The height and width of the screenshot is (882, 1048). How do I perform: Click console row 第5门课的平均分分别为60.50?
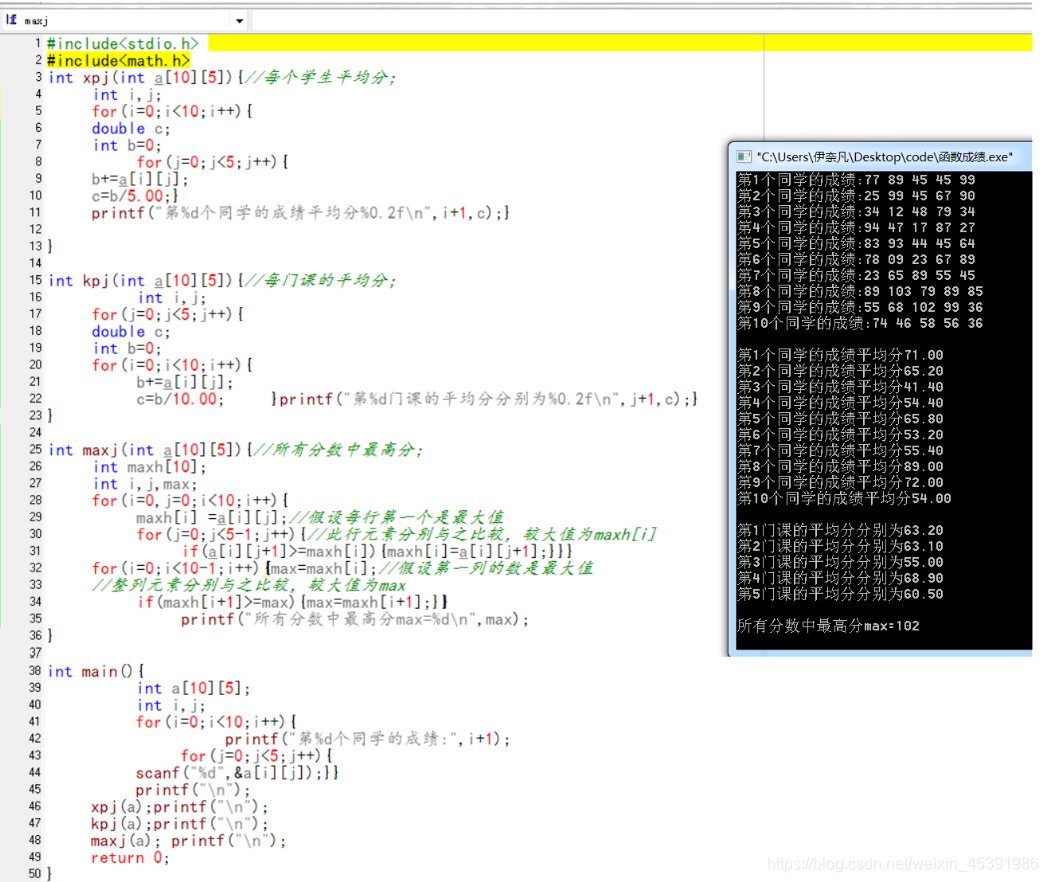840,594
